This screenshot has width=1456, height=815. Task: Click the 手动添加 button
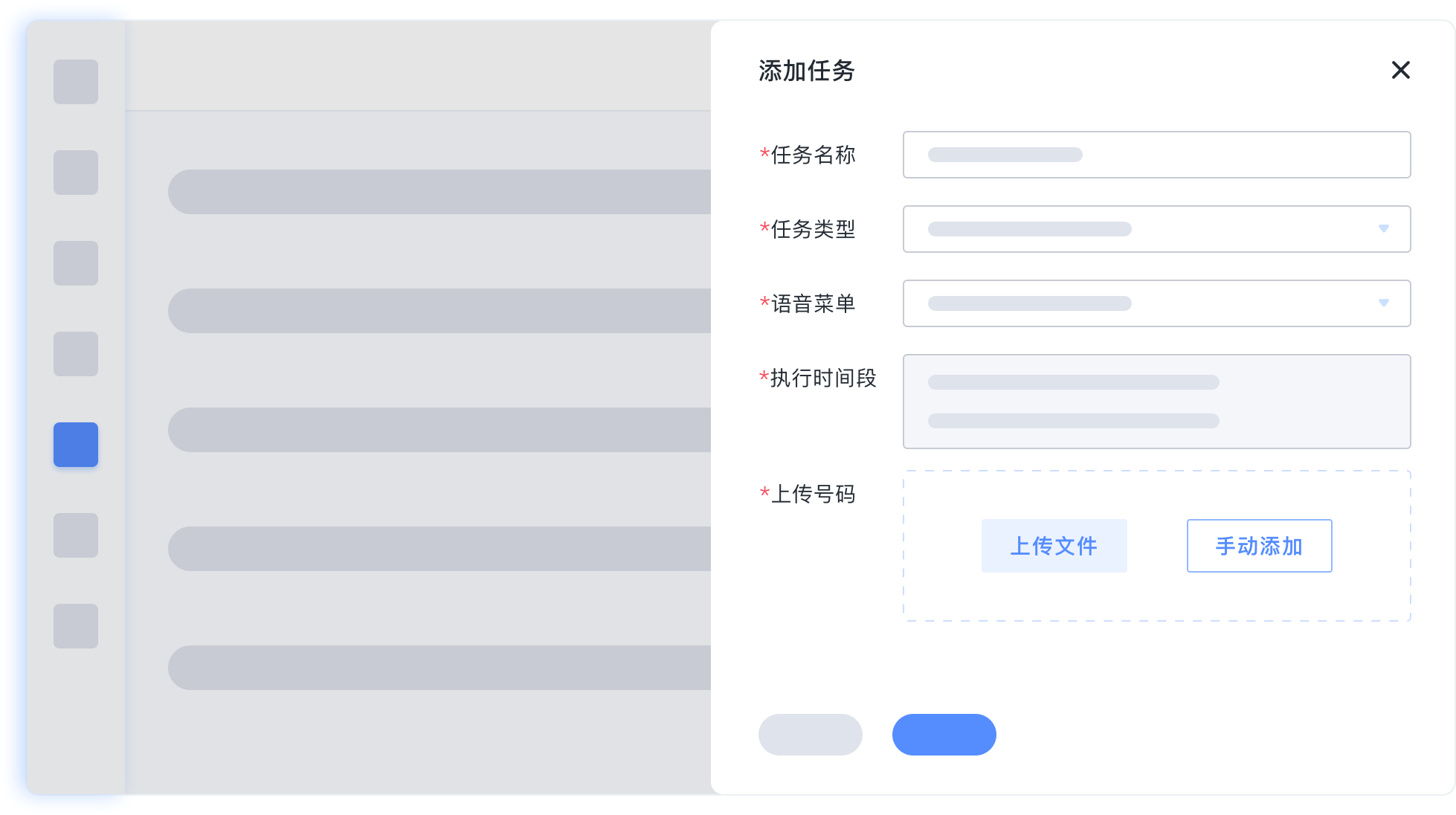(1259, 546)
